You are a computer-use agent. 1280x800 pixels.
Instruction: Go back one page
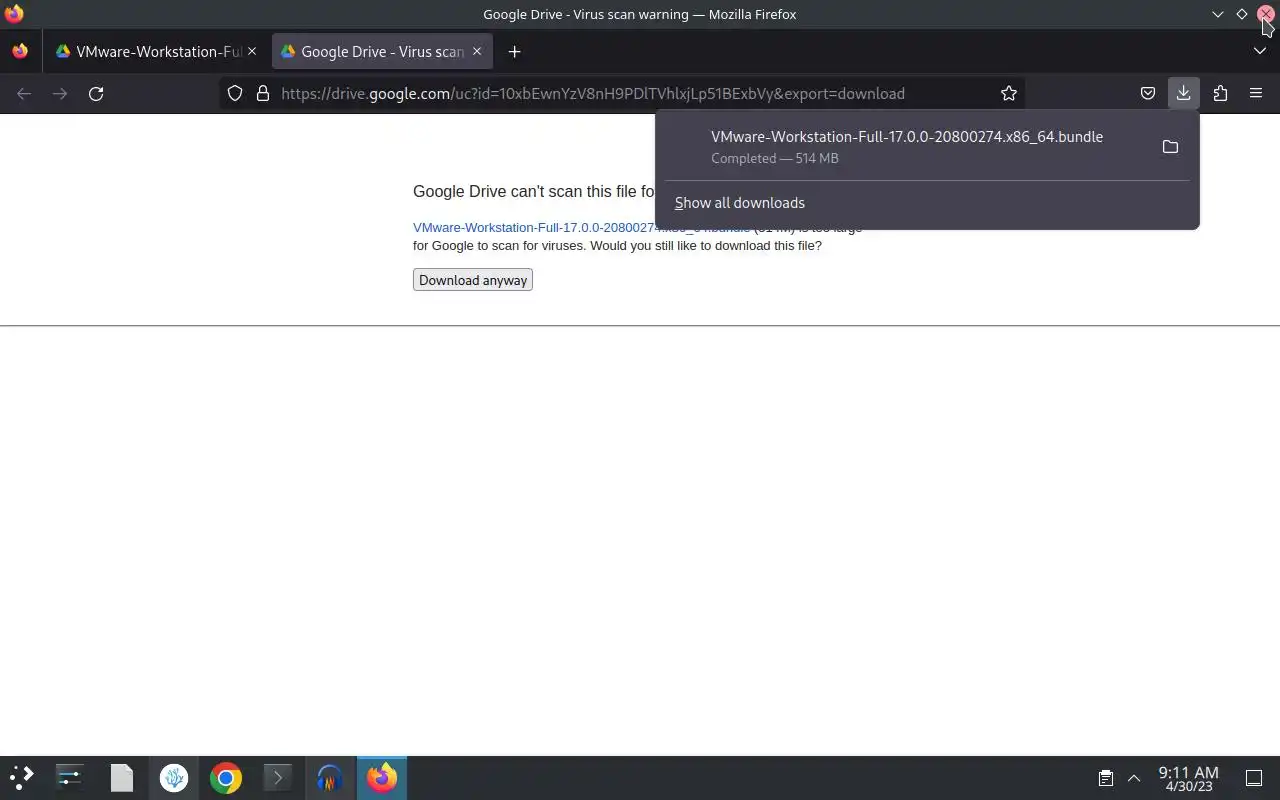click(x=24, y=93)
